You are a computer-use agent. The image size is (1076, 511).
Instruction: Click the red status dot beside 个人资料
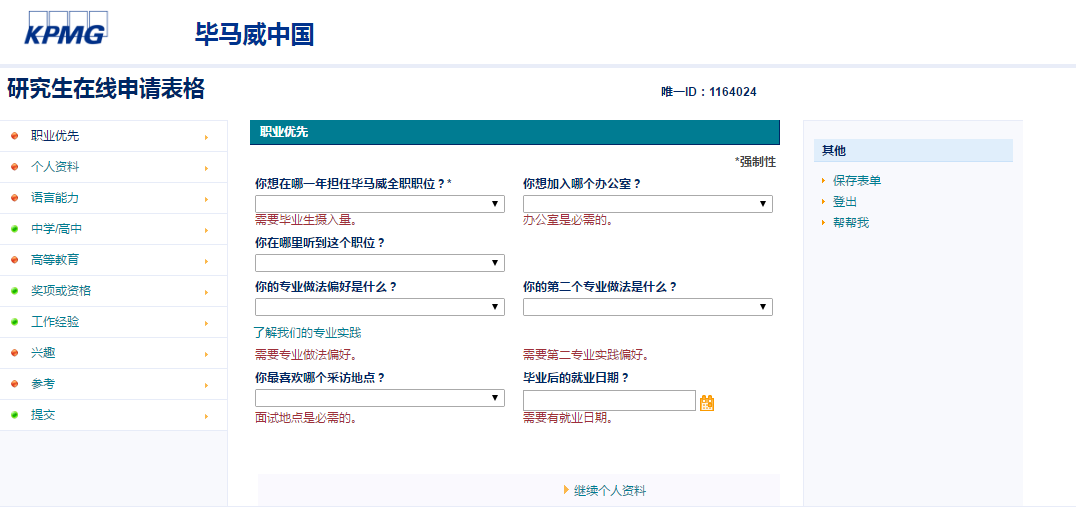(x=14, y=167)
